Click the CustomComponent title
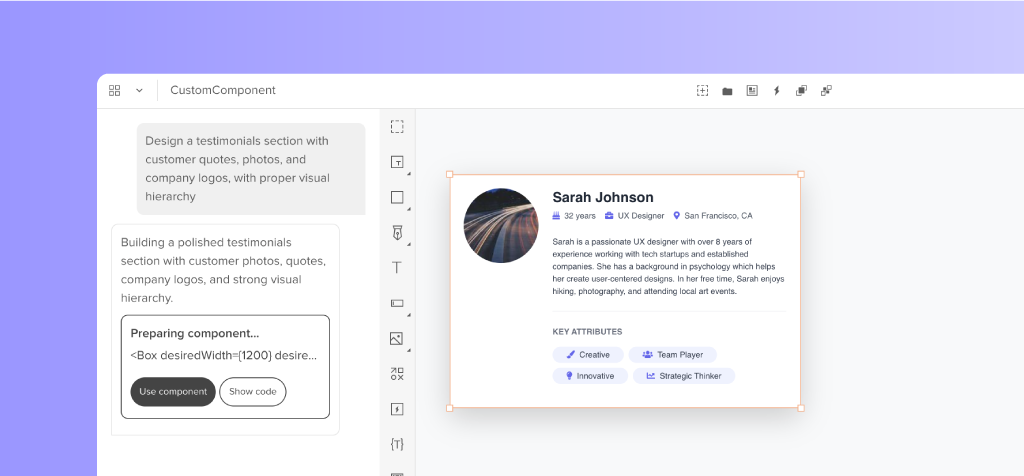 (x=223, y=90)
